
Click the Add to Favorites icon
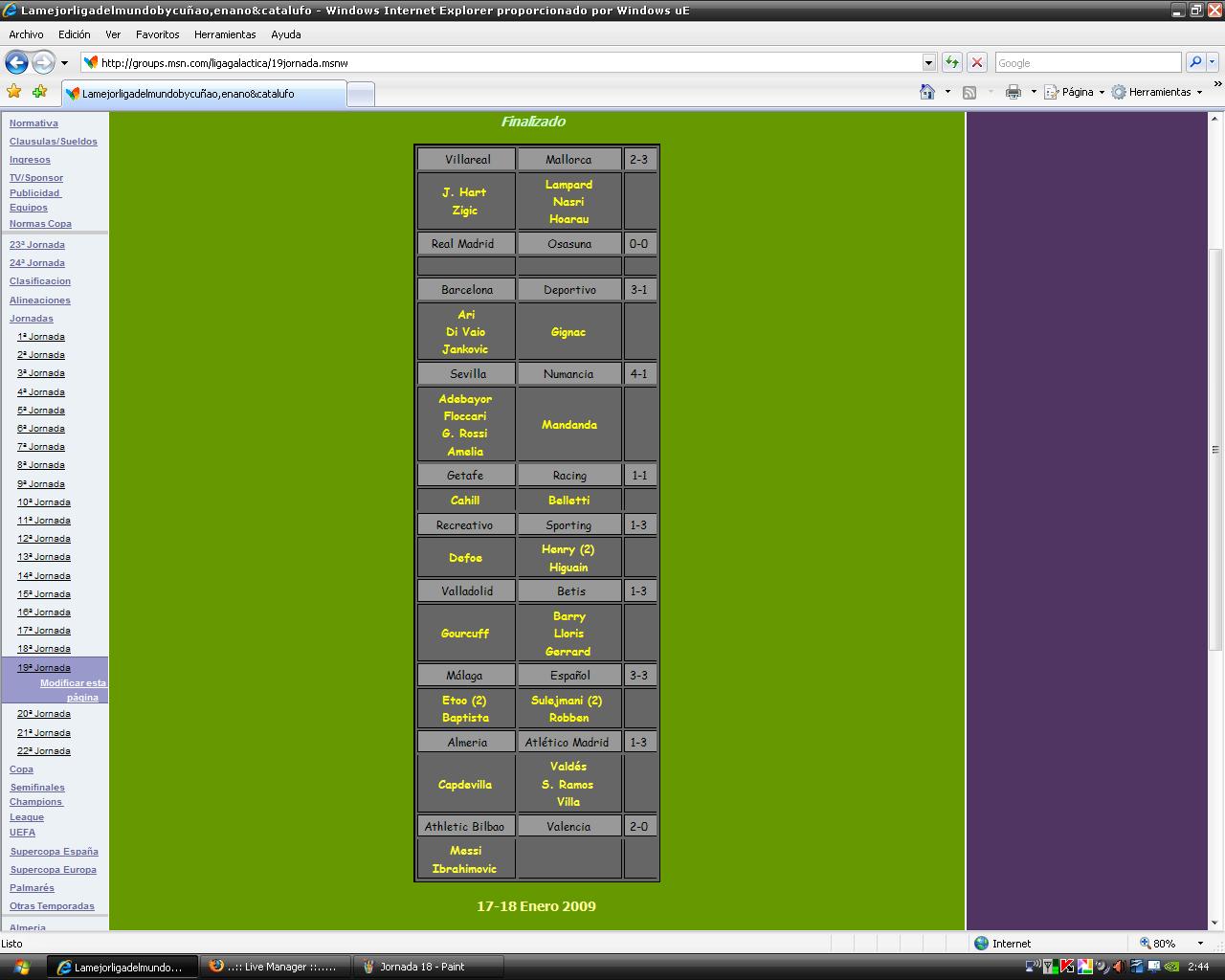[39, 92]
